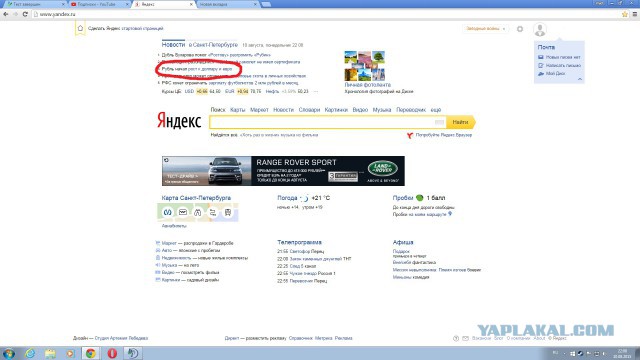Open Internet Explorer from taskbar
This screenshot has height=360, width=640.
[x=30, y=353]
